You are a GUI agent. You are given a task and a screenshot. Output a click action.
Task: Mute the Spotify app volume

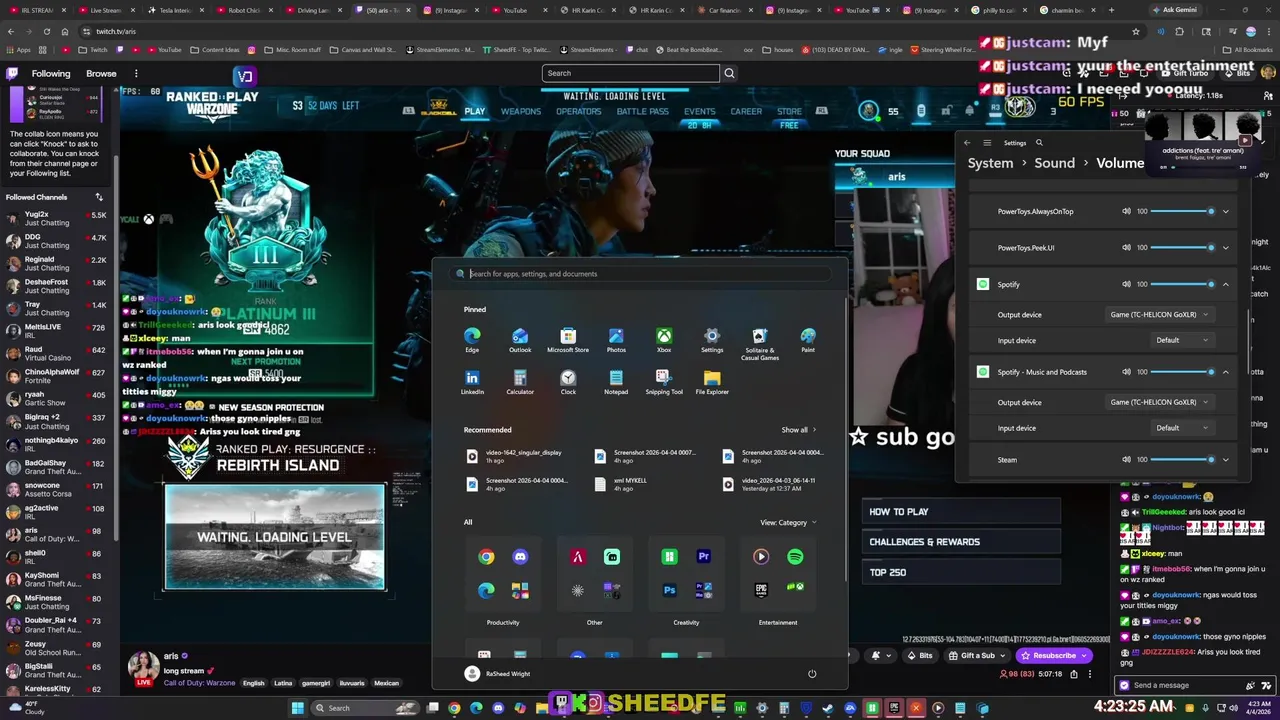(1127, 284)
